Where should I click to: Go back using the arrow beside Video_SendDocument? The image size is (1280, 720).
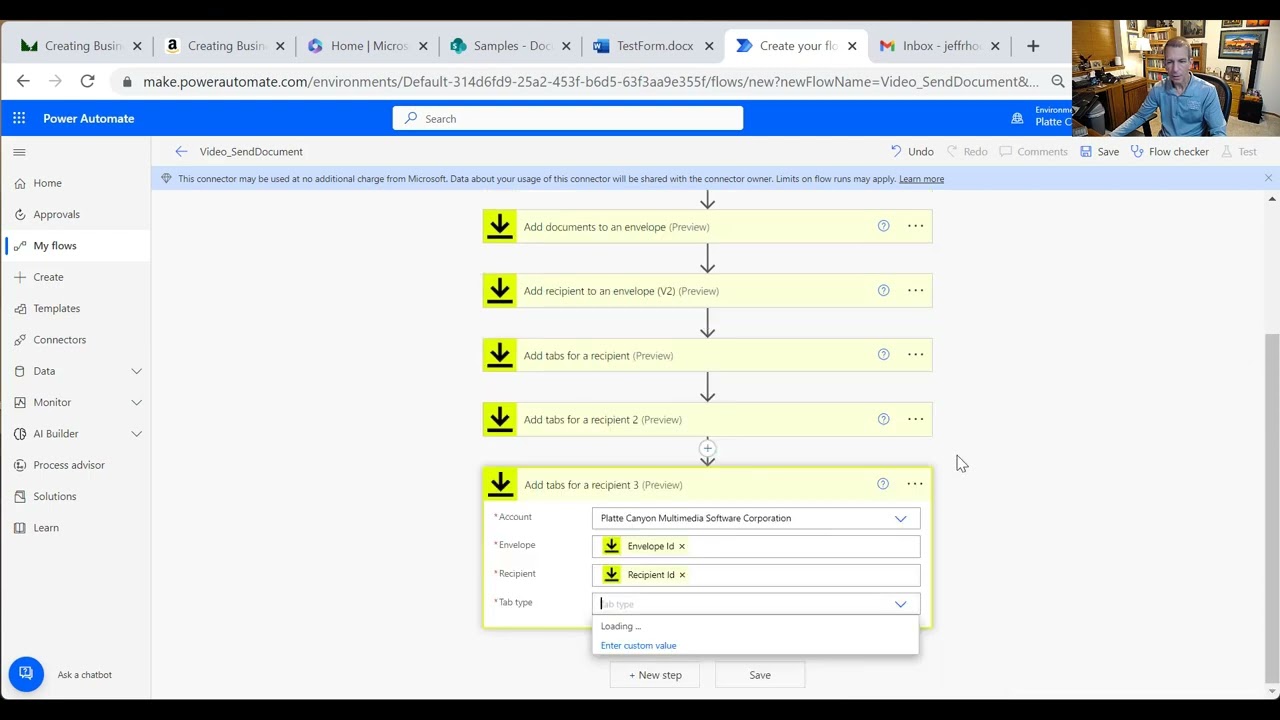click(x=181, y=152)
